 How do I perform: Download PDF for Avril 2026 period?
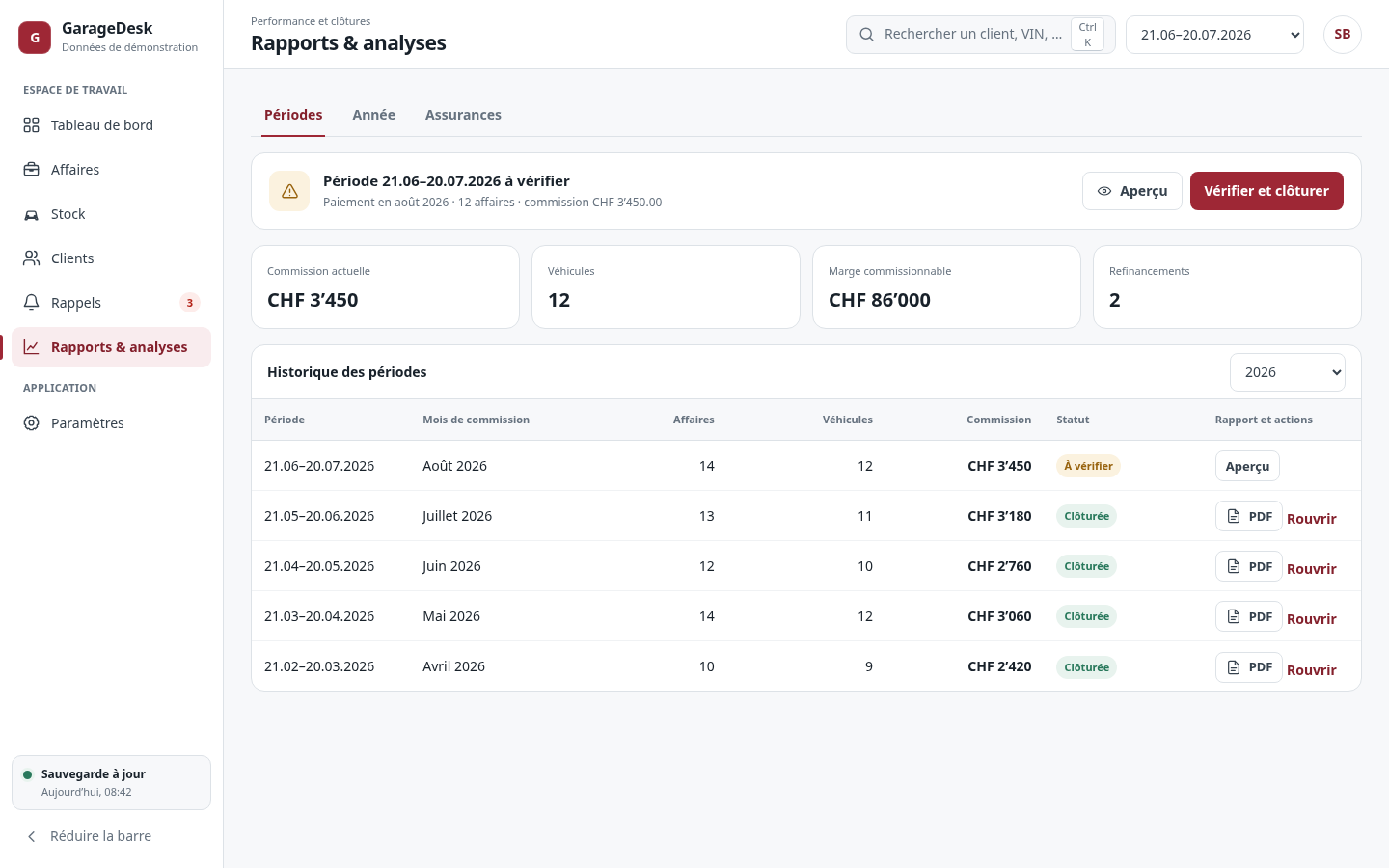[1249, 666]
